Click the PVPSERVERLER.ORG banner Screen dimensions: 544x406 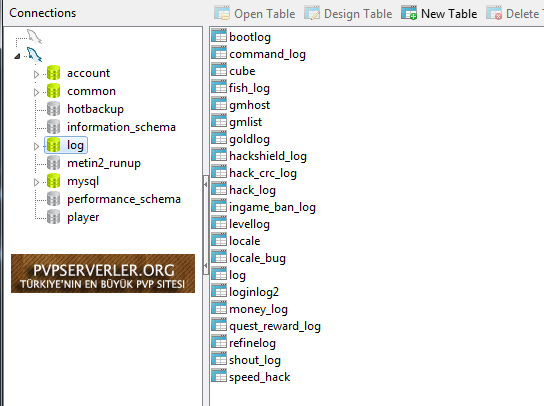[103, 273]
